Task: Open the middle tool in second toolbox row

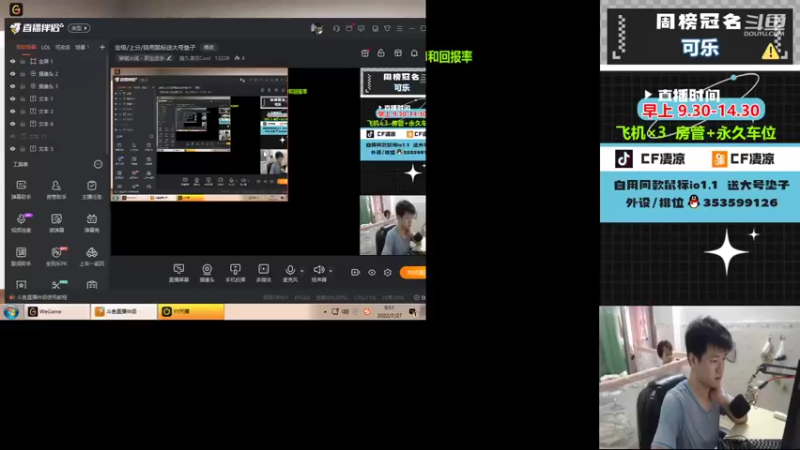Action: click(x=56, y=223)
